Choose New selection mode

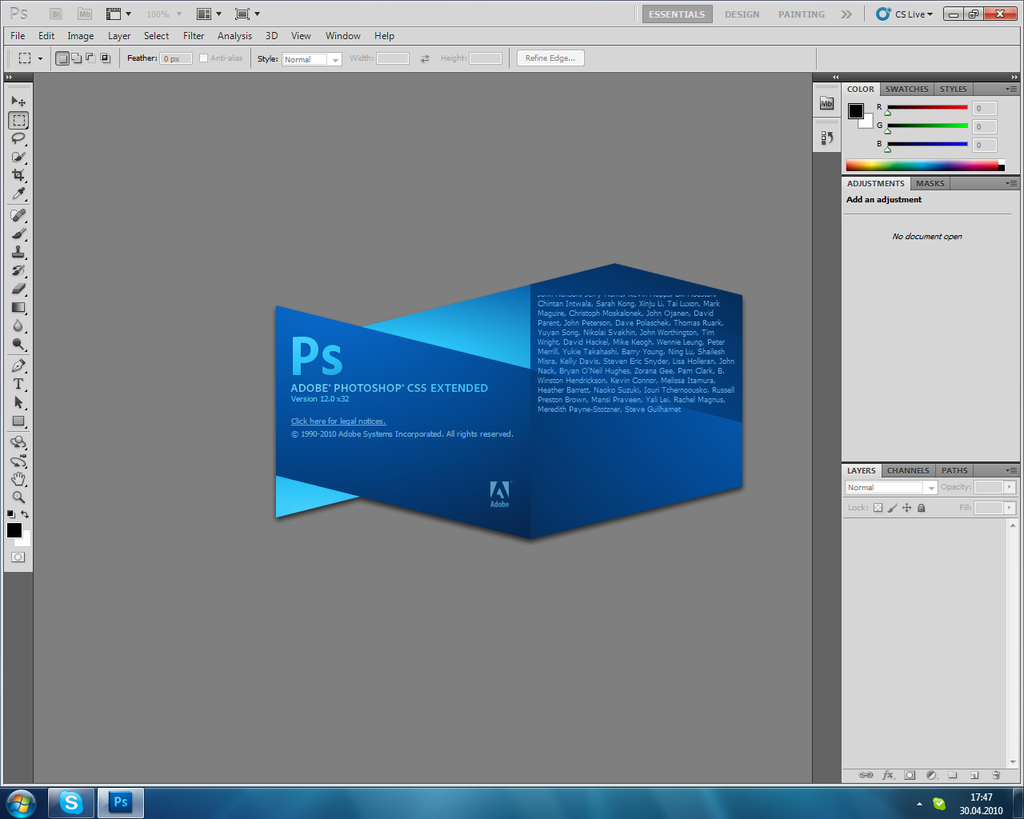pyautogui.click(x=62, y=58)
